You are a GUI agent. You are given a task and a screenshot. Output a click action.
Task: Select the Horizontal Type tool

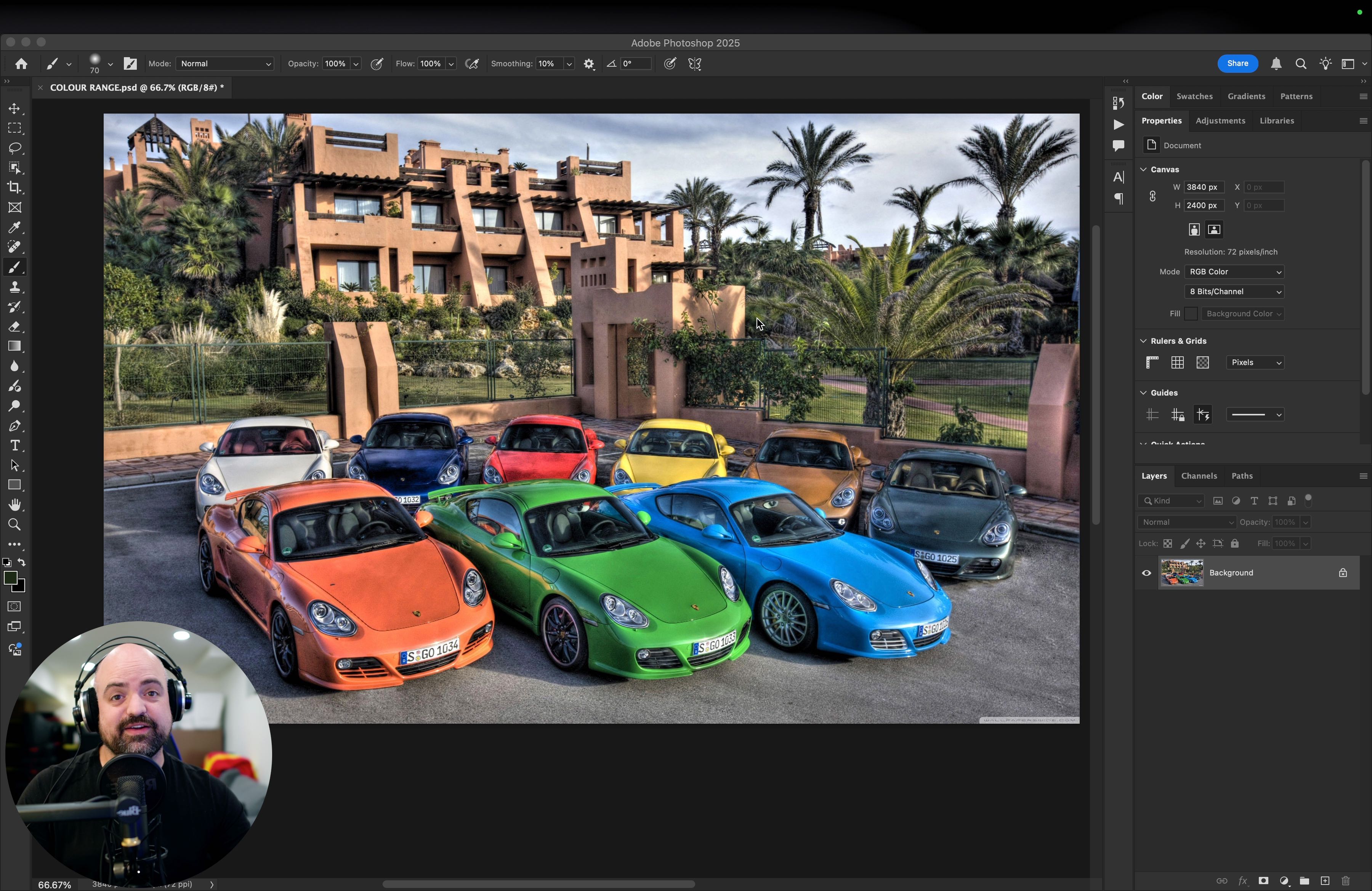pyautogui.click(x=15, y=445)
